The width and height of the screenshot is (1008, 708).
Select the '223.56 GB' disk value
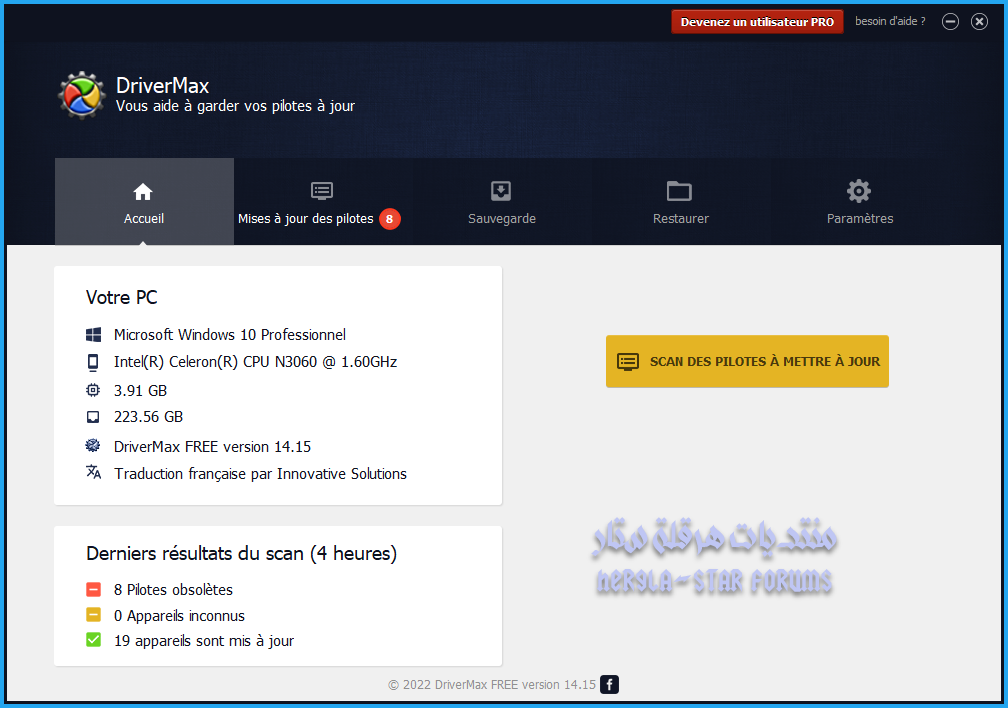[x=148, y=417]
